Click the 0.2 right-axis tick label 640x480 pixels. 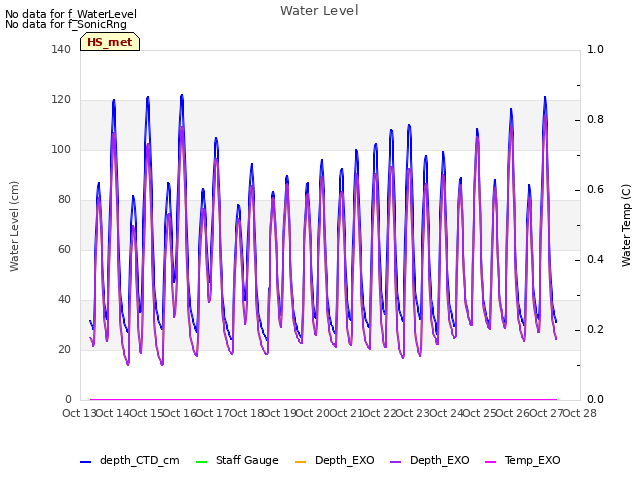tap(595, 329)
